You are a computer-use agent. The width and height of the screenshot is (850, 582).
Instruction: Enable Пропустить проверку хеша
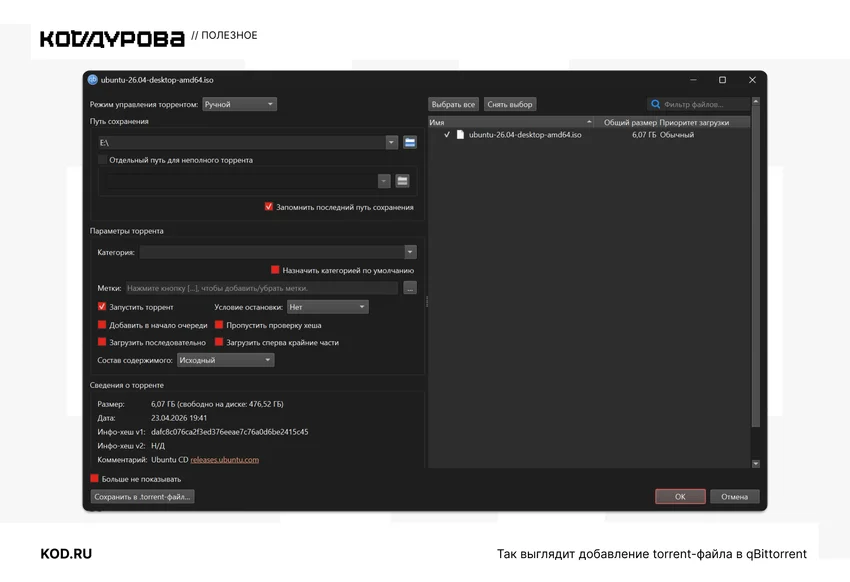(x=219, y=325)
